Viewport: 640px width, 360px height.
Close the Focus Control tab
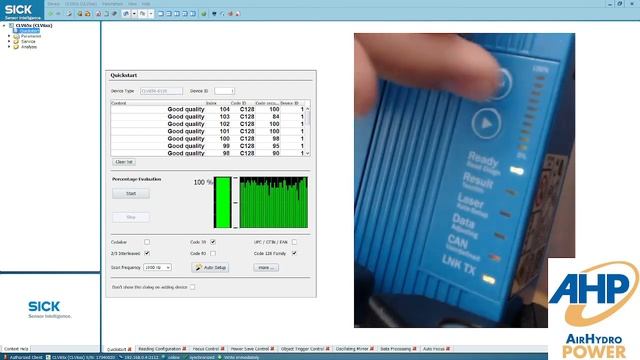[222, 349]
